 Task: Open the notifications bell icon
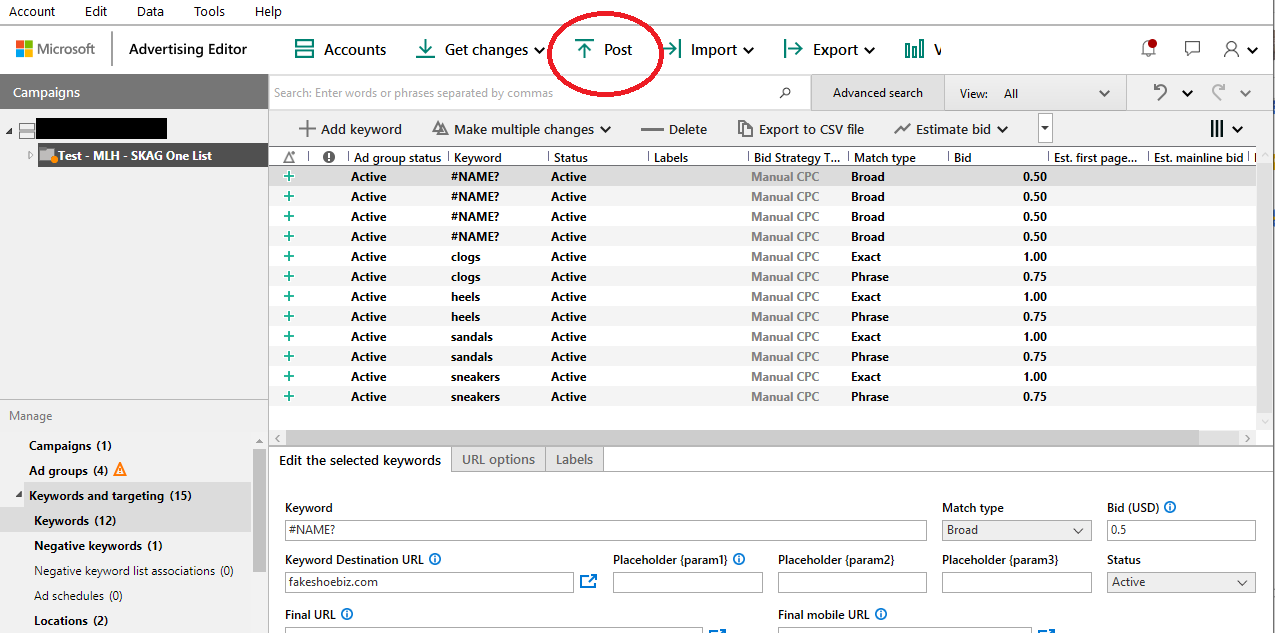[1149, 49]
